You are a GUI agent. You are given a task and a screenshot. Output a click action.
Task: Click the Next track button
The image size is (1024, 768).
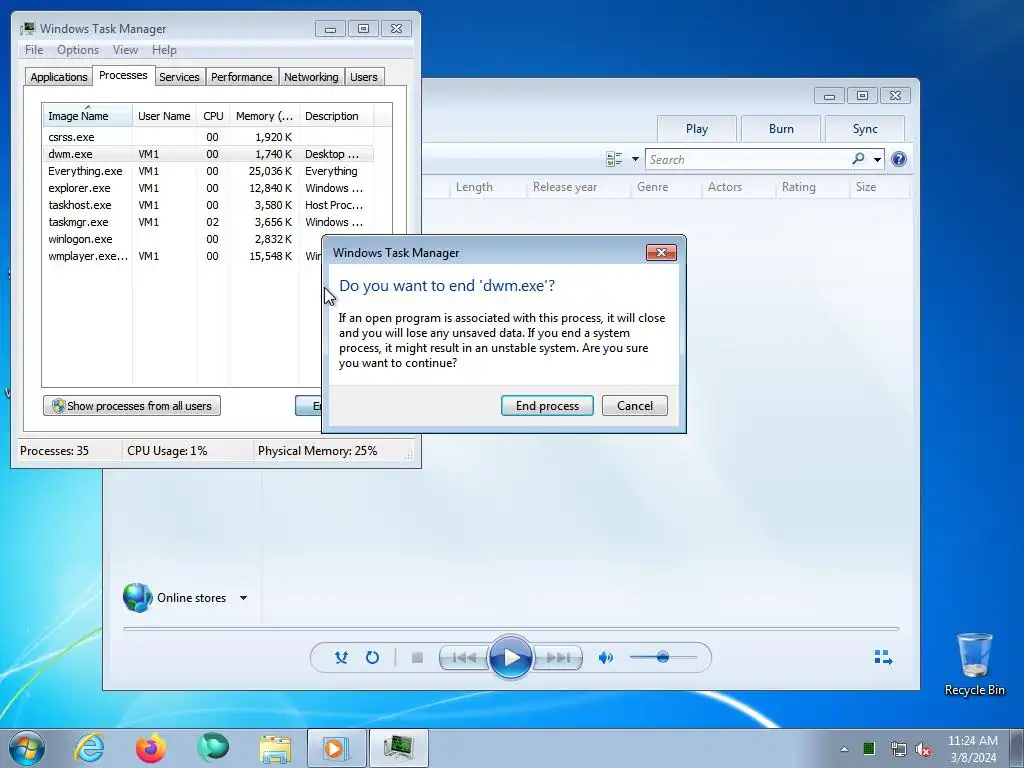(x=558, y=658)
